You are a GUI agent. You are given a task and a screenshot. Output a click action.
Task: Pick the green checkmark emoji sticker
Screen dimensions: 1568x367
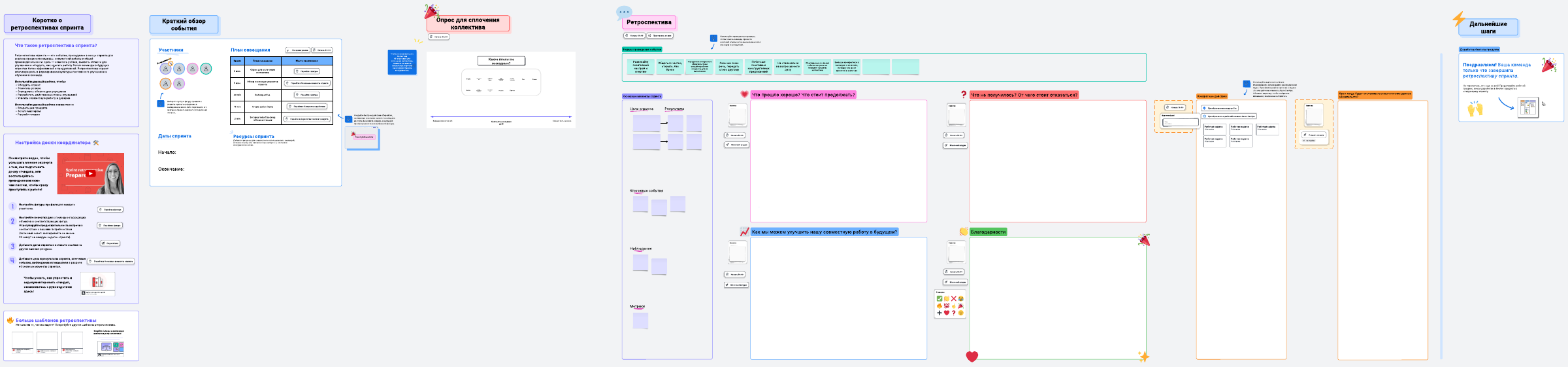pos(939,298)
